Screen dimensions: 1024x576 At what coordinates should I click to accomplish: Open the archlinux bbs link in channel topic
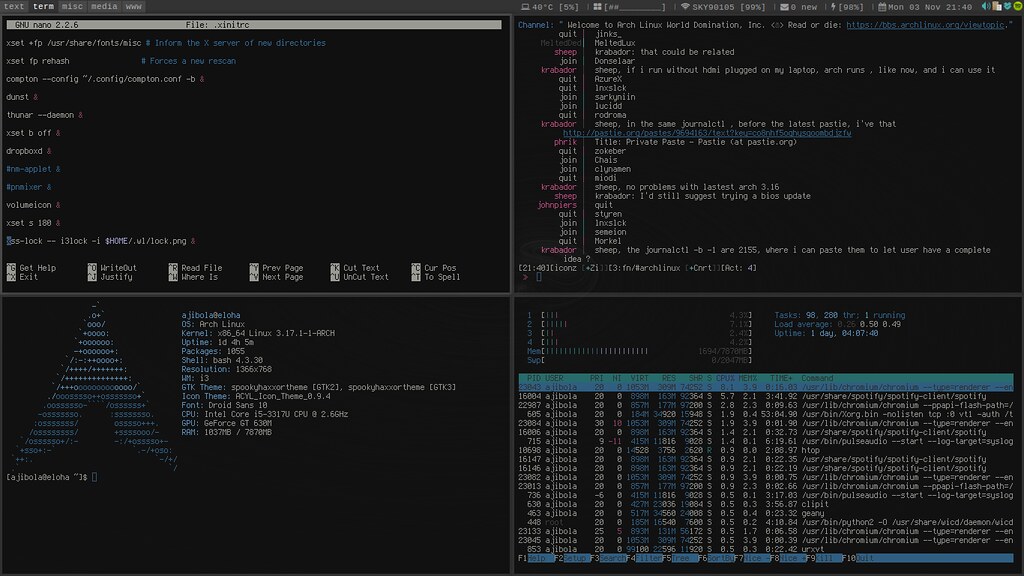click(924, 23)
